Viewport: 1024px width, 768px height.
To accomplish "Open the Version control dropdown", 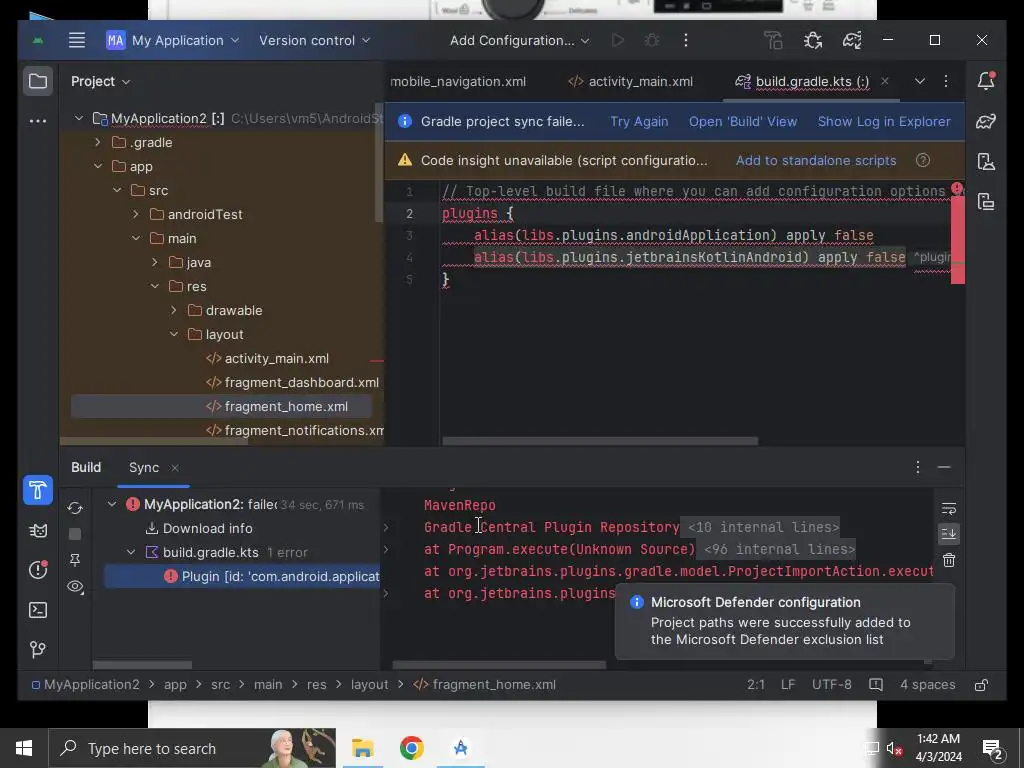I will tap(315, 40).
